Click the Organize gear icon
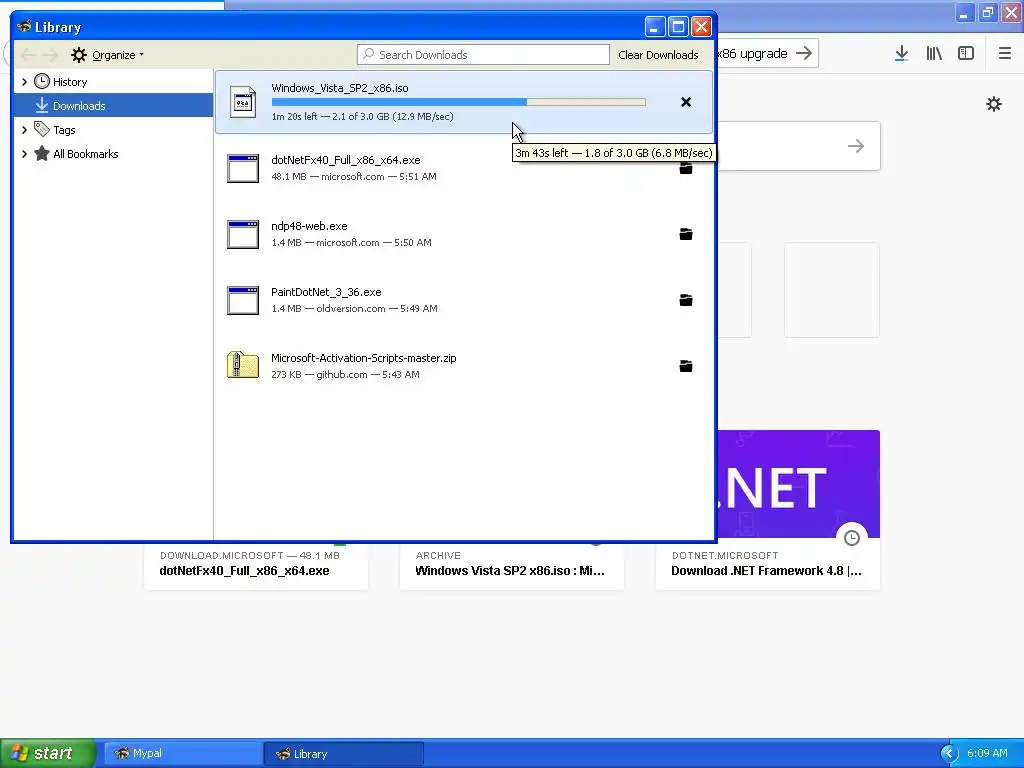Image resolution: width=1024 pixels, height=768 pixels. tap(79, 55)
